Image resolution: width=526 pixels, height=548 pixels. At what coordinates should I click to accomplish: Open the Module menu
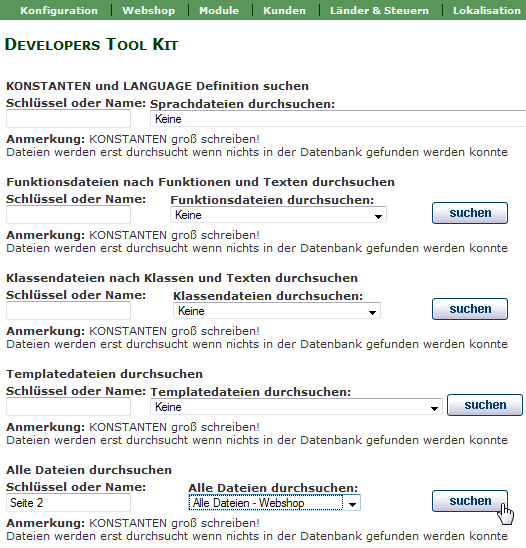[x=219, y=10]
